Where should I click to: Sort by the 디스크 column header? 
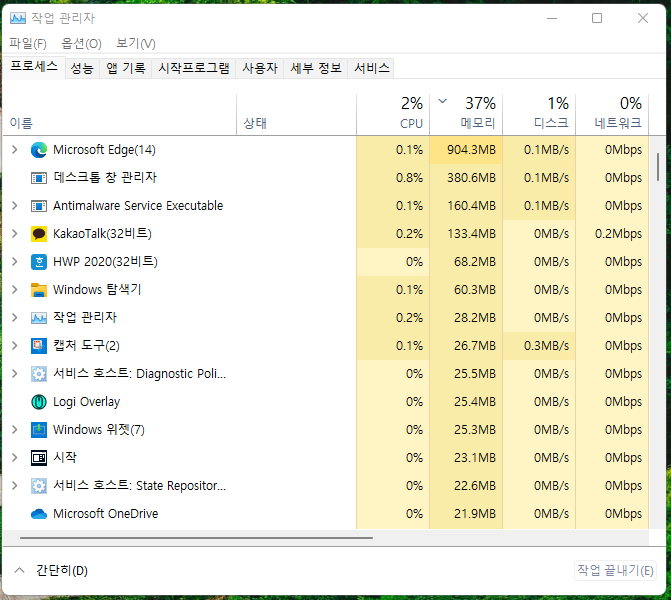(x=539, y=114)
